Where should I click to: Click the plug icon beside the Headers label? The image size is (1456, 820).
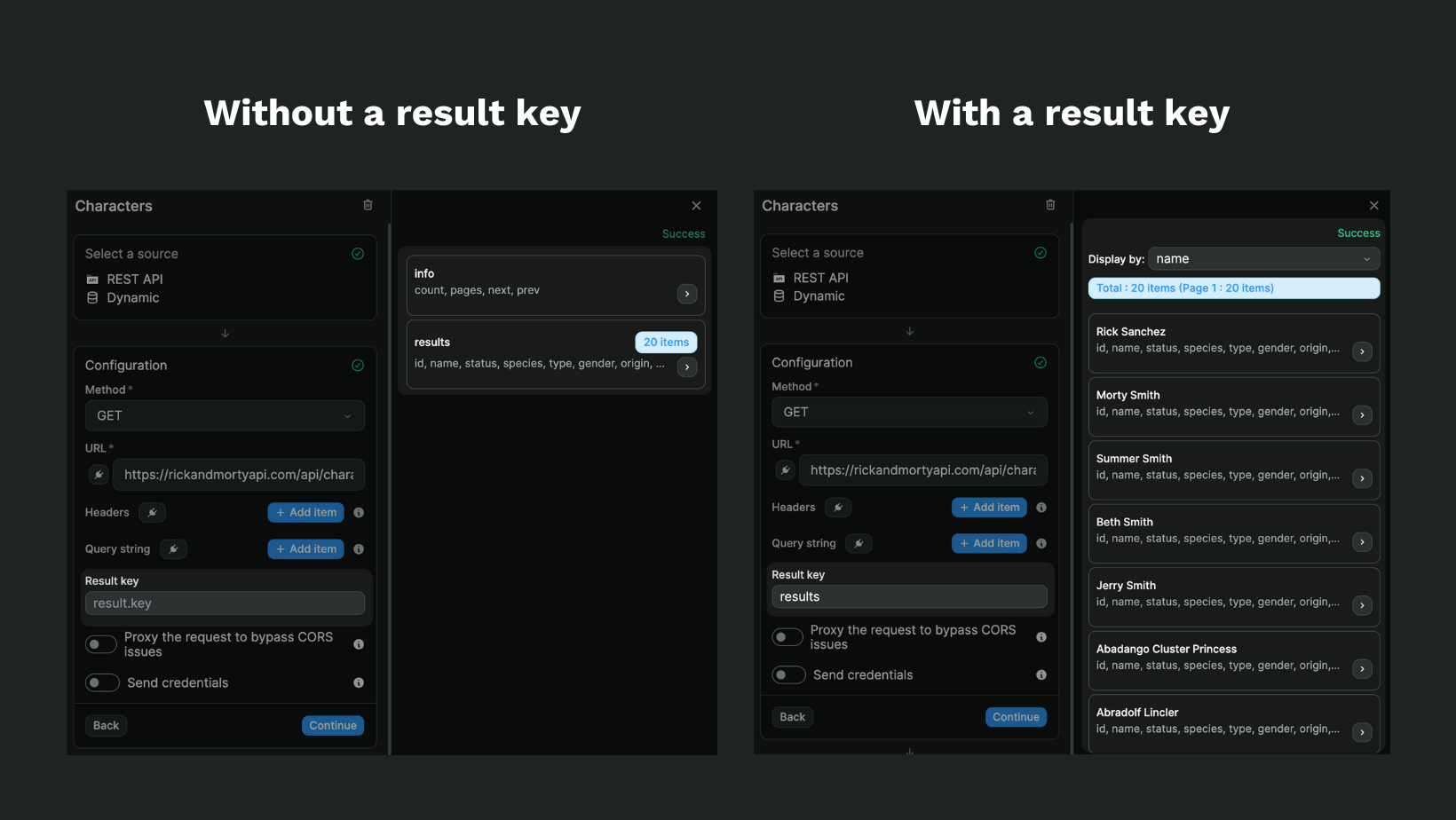click(152, 512)
